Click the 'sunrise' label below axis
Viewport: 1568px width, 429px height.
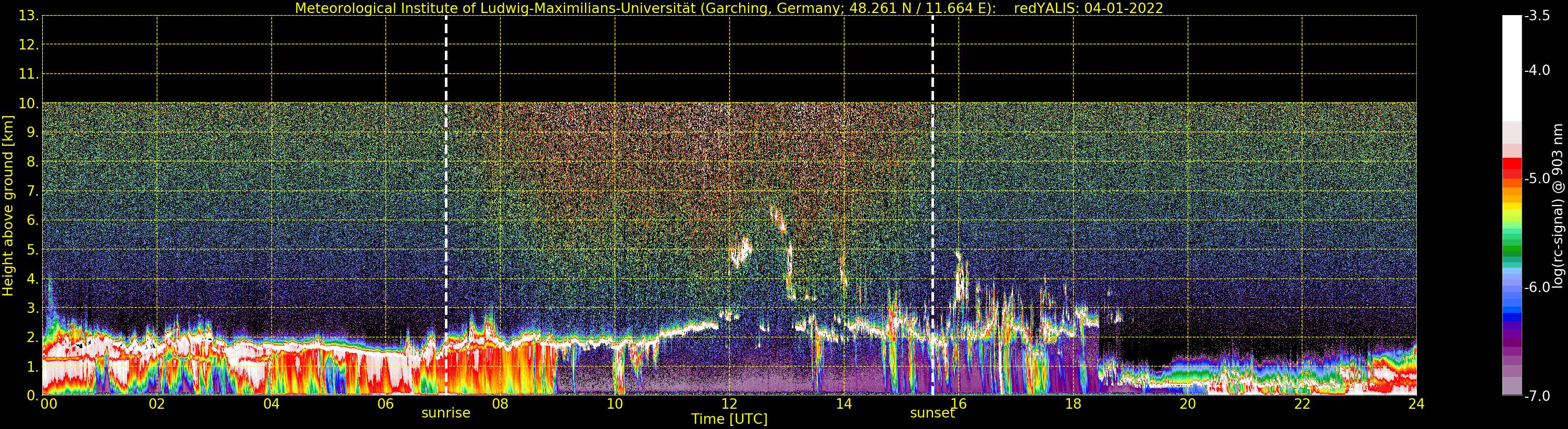(445, 413)
